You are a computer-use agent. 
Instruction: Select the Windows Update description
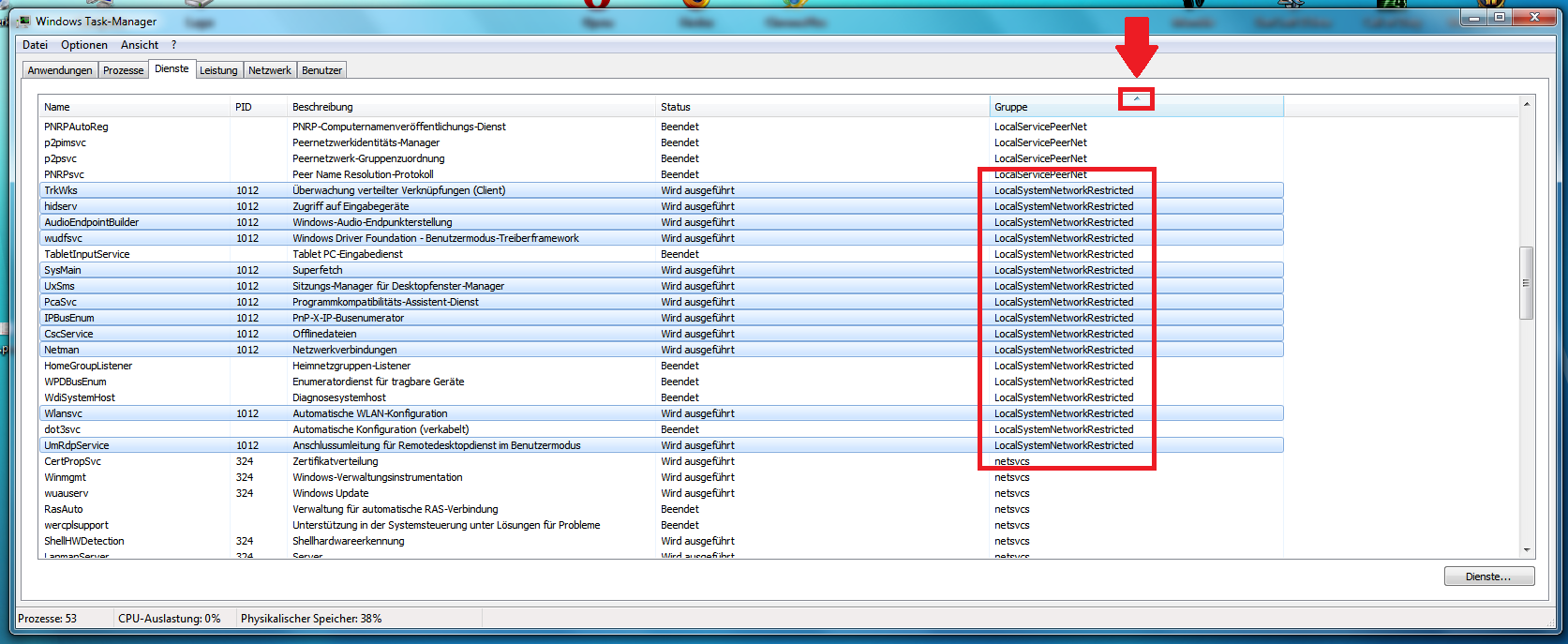pos(331,493)
